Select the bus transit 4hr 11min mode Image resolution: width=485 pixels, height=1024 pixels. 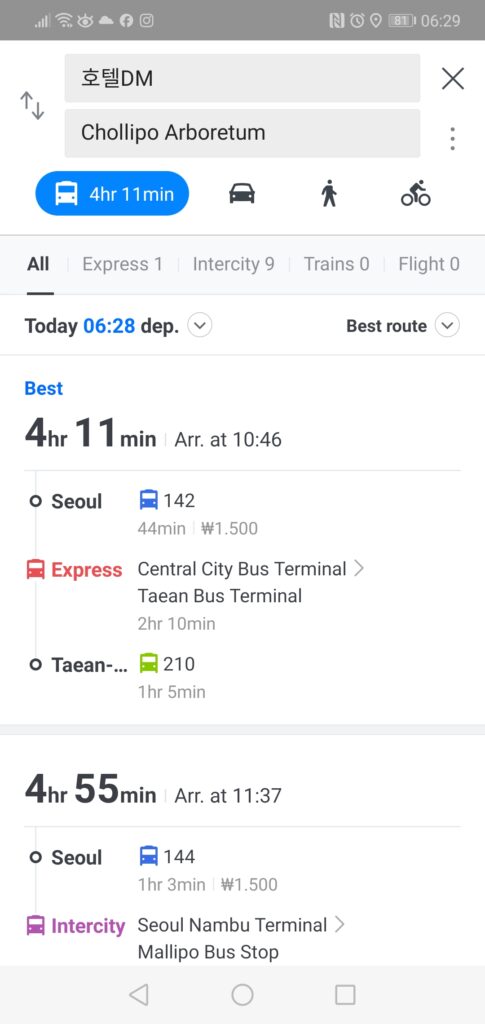point(112,193)
